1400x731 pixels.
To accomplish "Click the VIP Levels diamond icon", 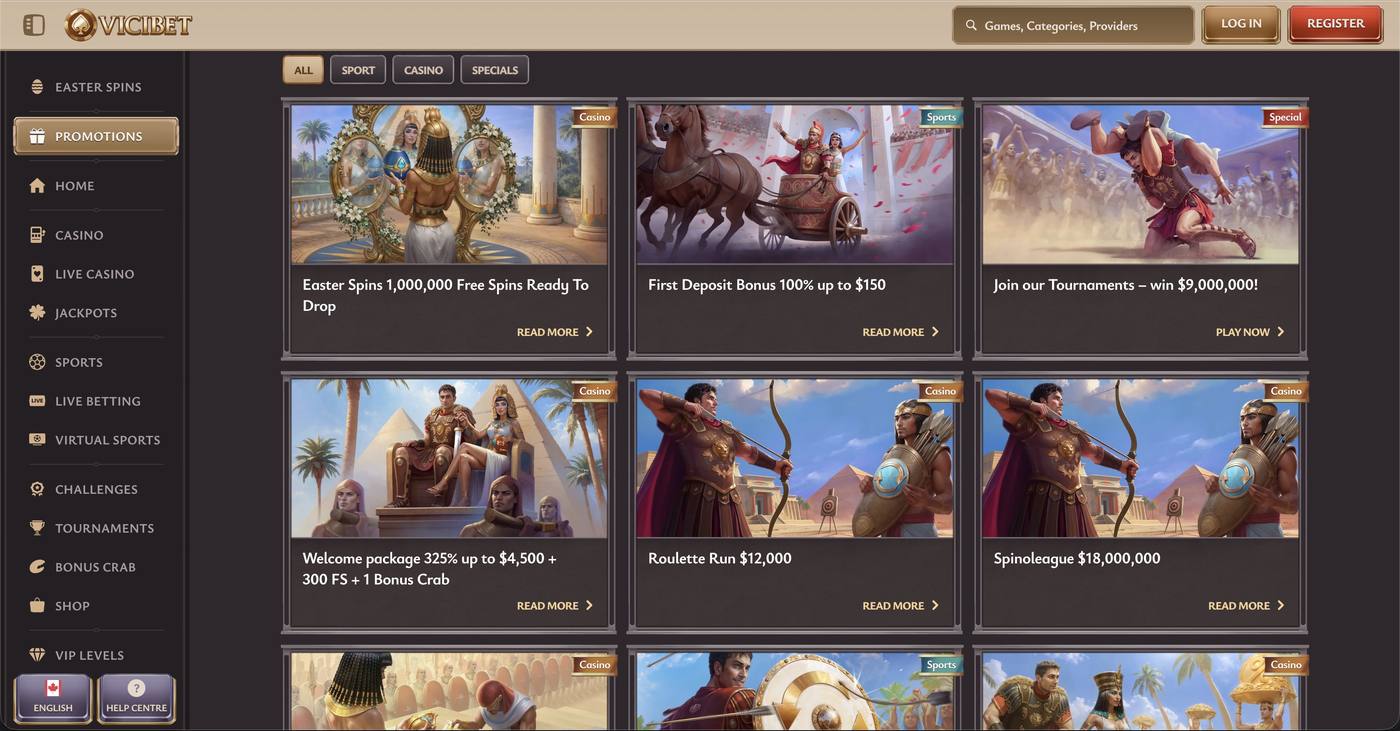I will coord(37,655).
